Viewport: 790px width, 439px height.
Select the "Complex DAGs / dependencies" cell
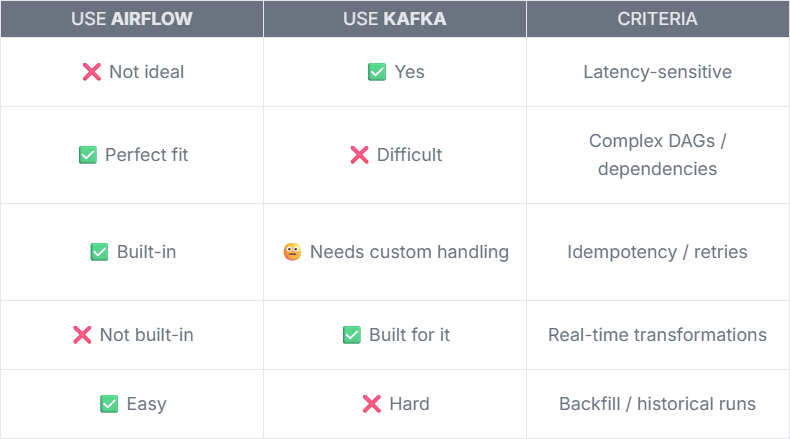(657, 155)
